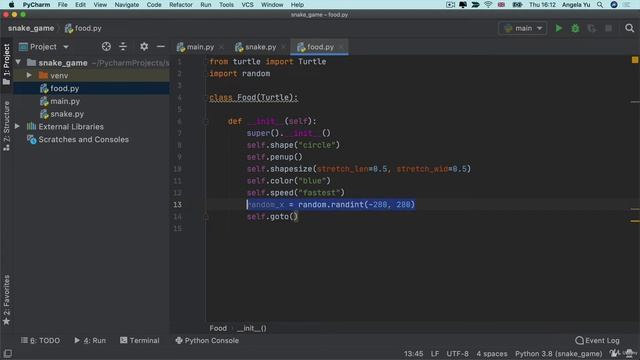
Task: Click Food in editor breadcrumb
Action: point(218,328)
